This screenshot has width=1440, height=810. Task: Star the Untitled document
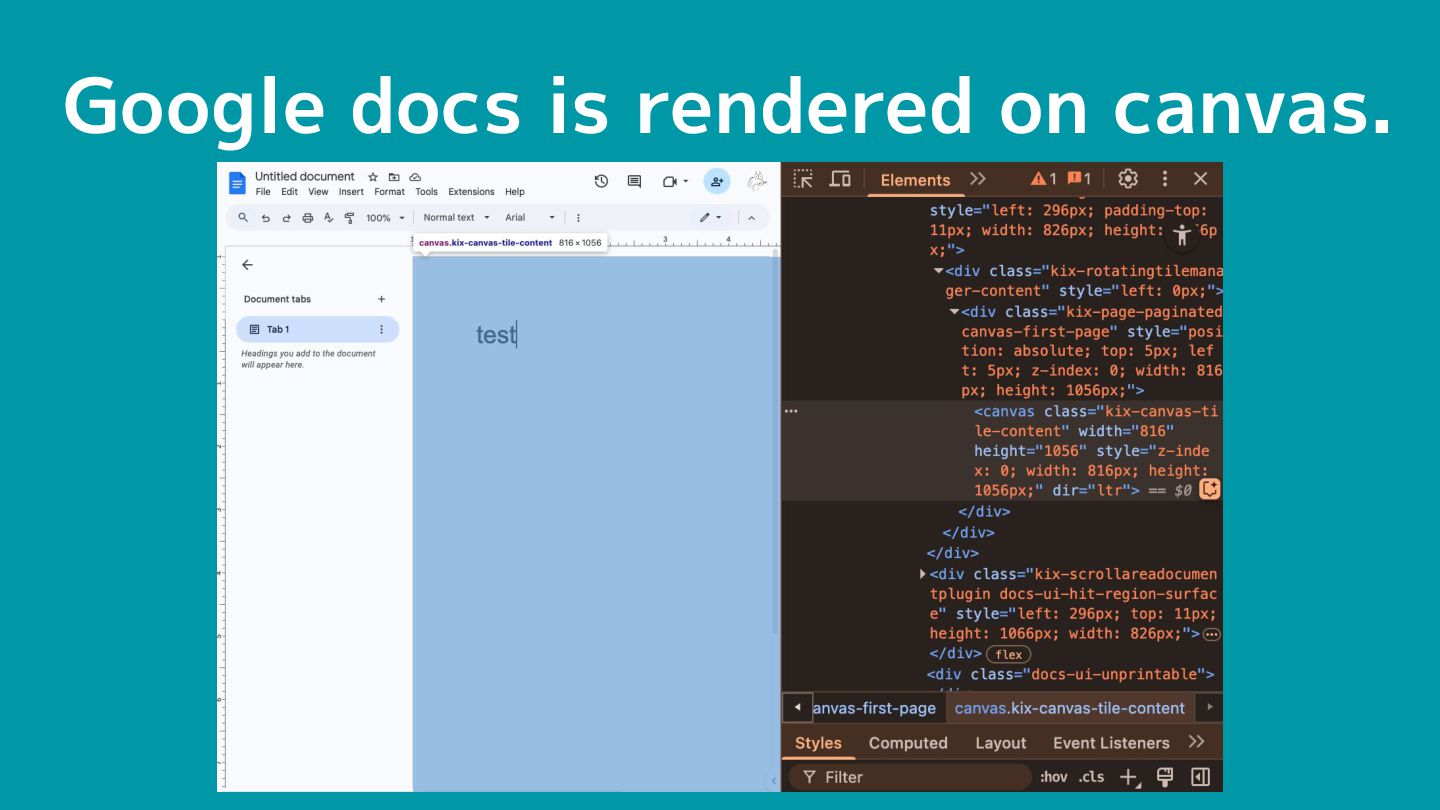[x=373, y=177]
